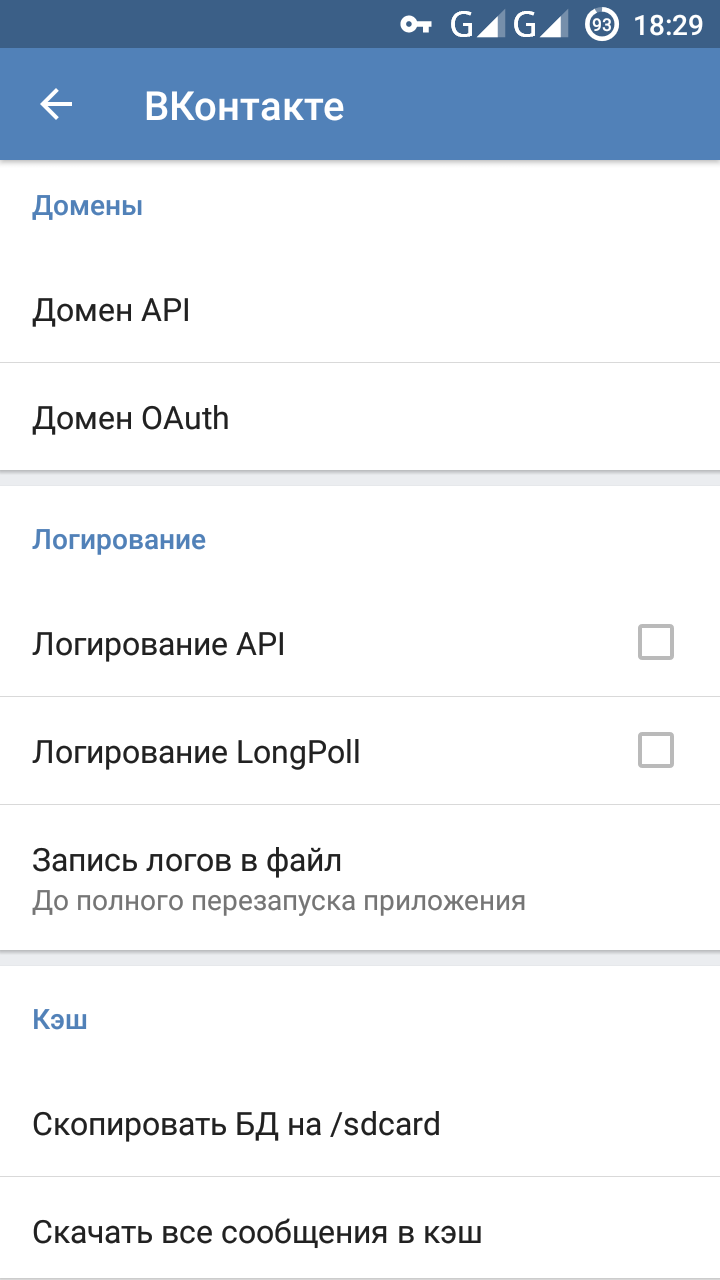Image resolution: width=720 pixels, height=1280 pixels.
Task: Open the Домен API setting
Action: click(x=360, y=310)
